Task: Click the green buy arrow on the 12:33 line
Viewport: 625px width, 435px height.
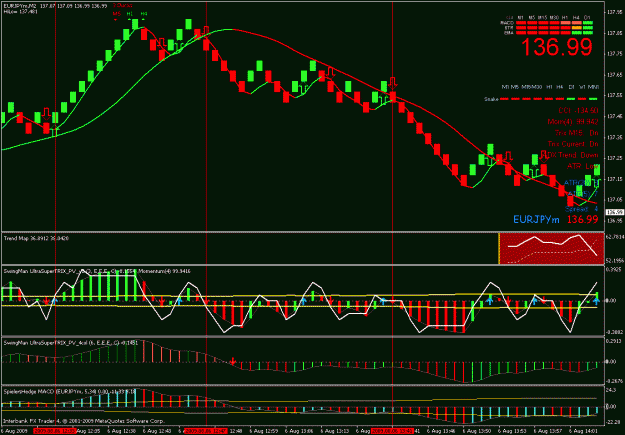Action: (x=55, y=131)
